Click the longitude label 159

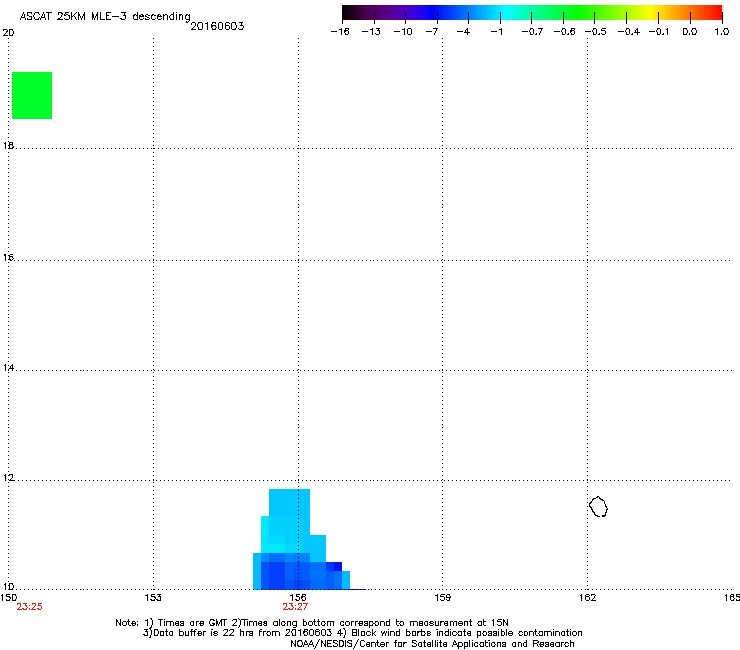(442, 598)
